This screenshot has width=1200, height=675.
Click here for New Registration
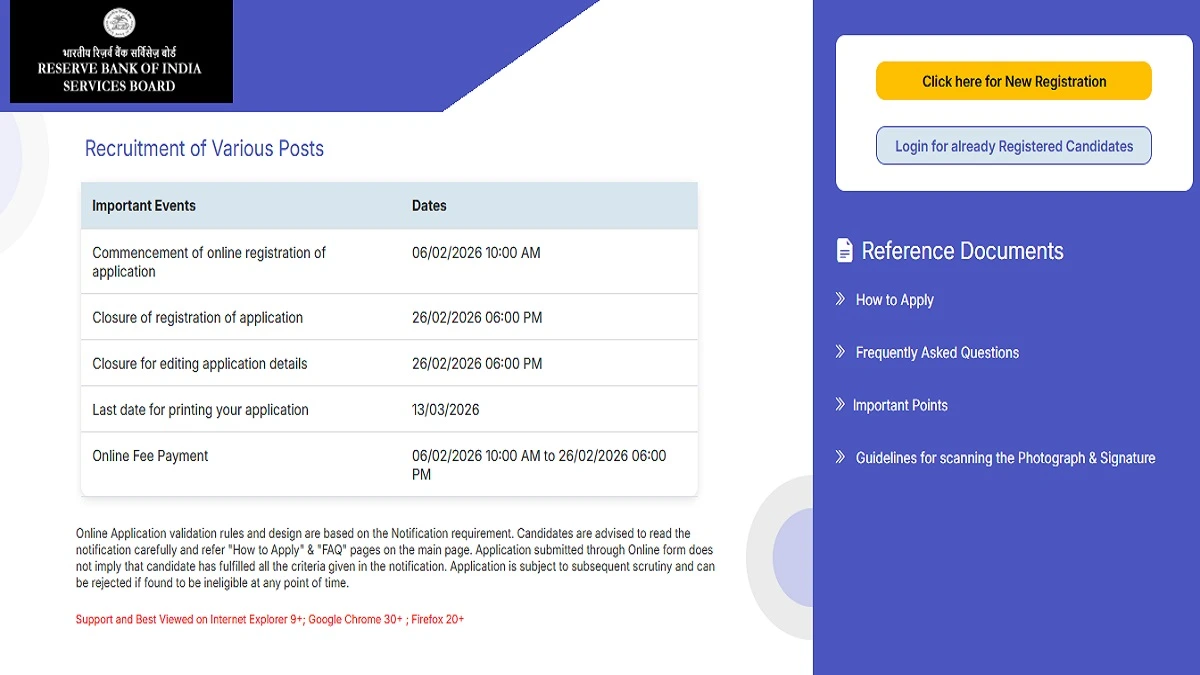click(x=1013, y=81)
